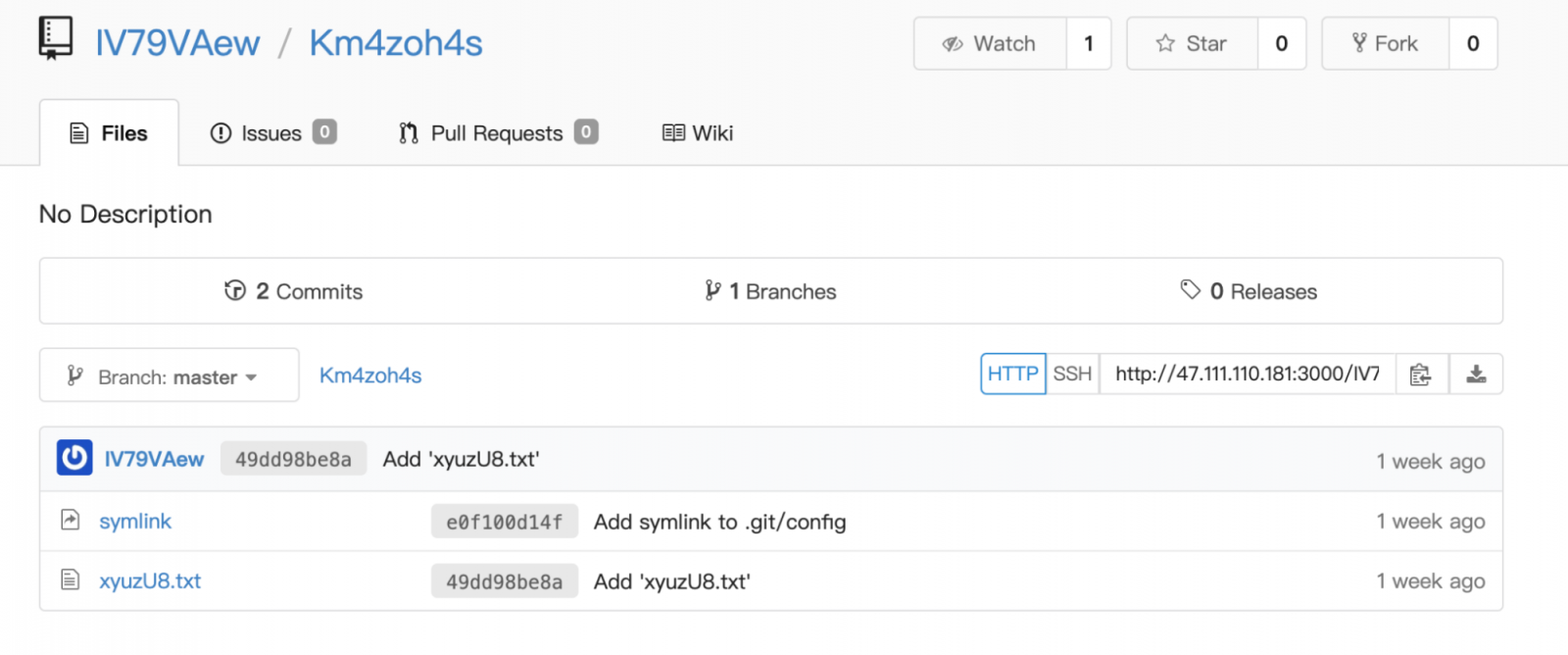Click the xyuzU8.txt file icon

click(70, 579)
